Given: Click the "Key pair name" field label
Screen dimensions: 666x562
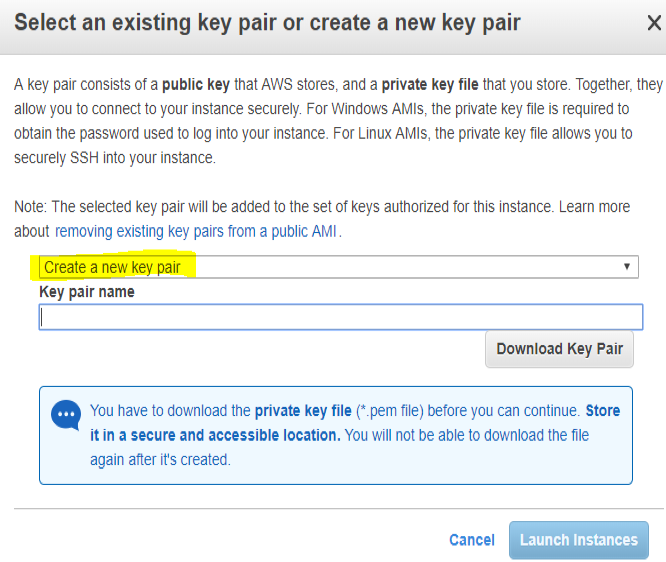Looking at the screenshot, I should (x=87, y=292).
